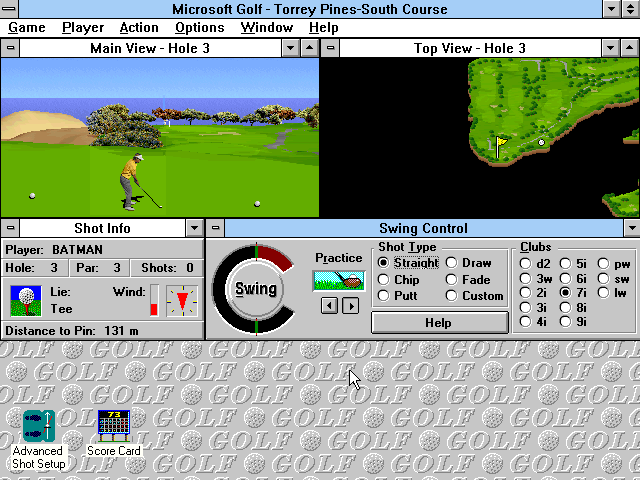Select the Putt shot type
The width and height of the screenshot is (640, 480).
click(x=397, y=296)
